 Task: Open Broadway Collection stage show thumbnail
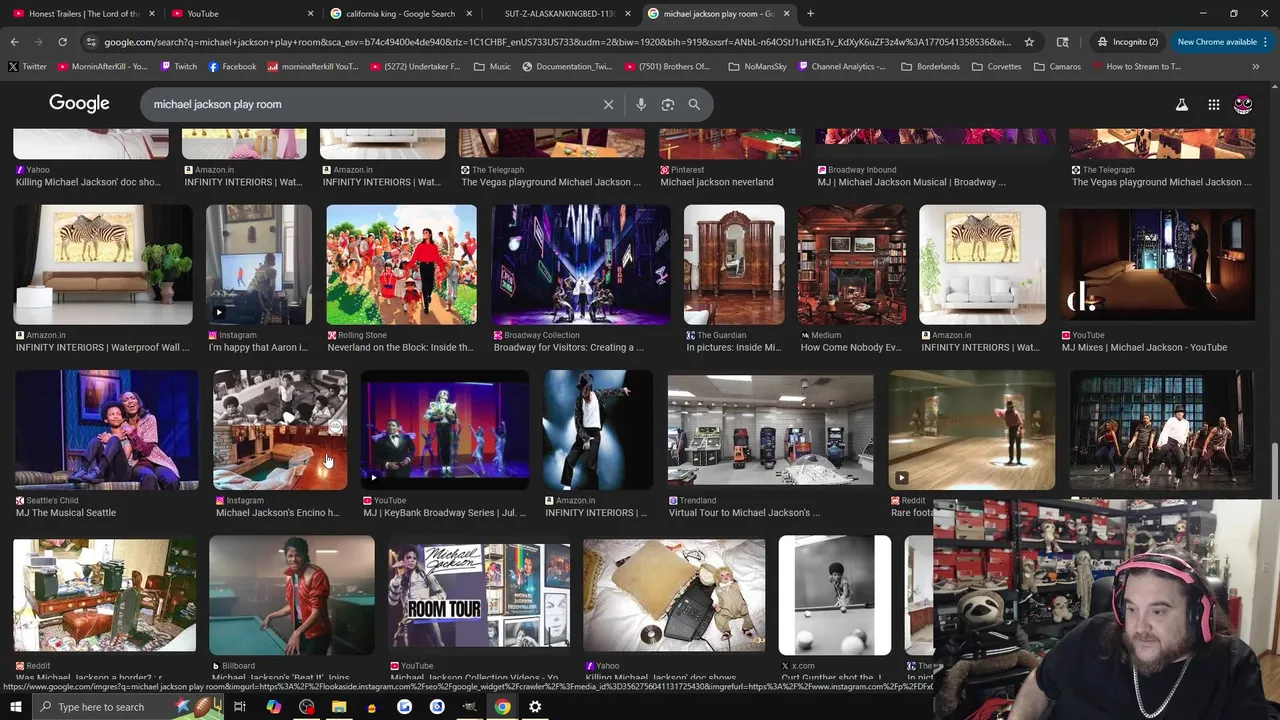pyautogui.click(x=581, y=264)
